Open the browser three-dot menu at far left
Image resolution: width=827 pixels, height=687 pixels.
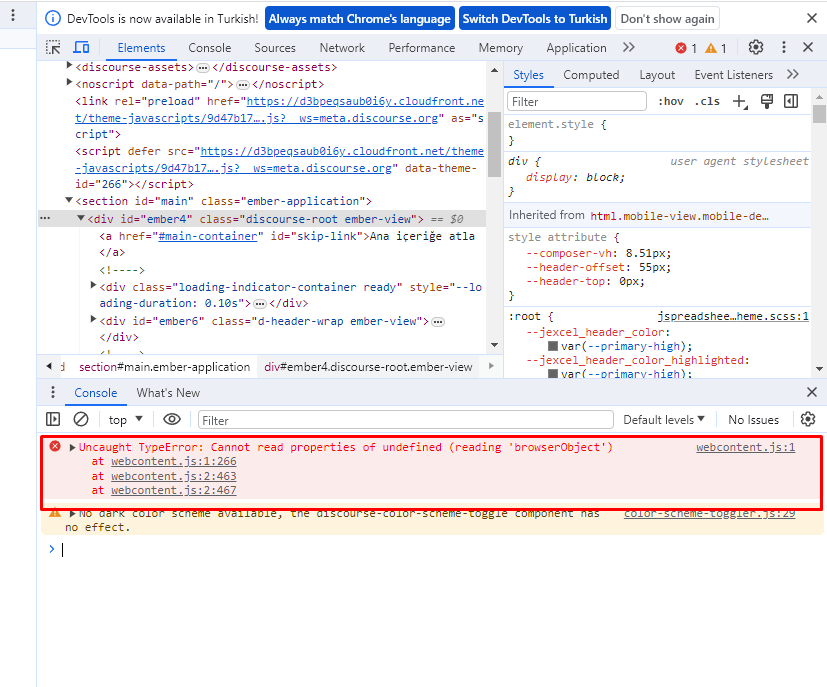point(13,15)
